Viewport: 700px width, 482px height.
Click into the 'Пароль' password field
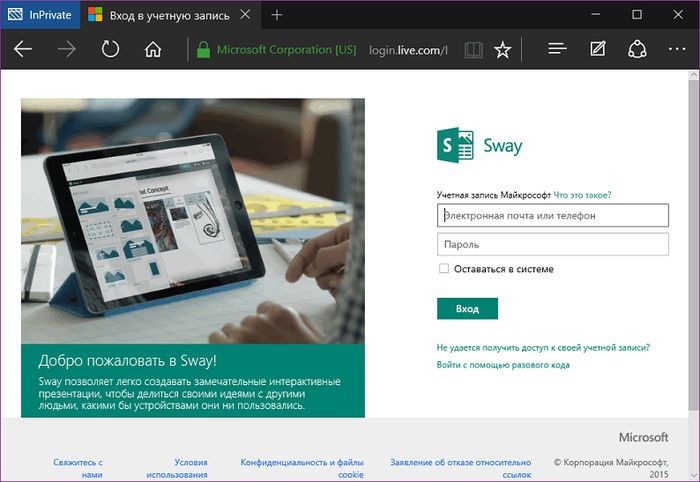[552, 244]
